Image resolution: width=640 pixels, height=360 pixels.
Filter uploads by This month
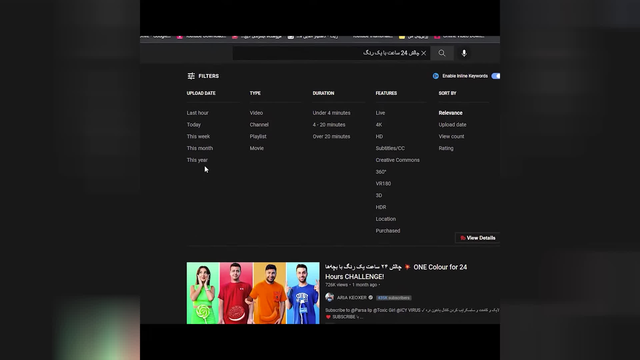pyautogui.click(x=200, y=148)
